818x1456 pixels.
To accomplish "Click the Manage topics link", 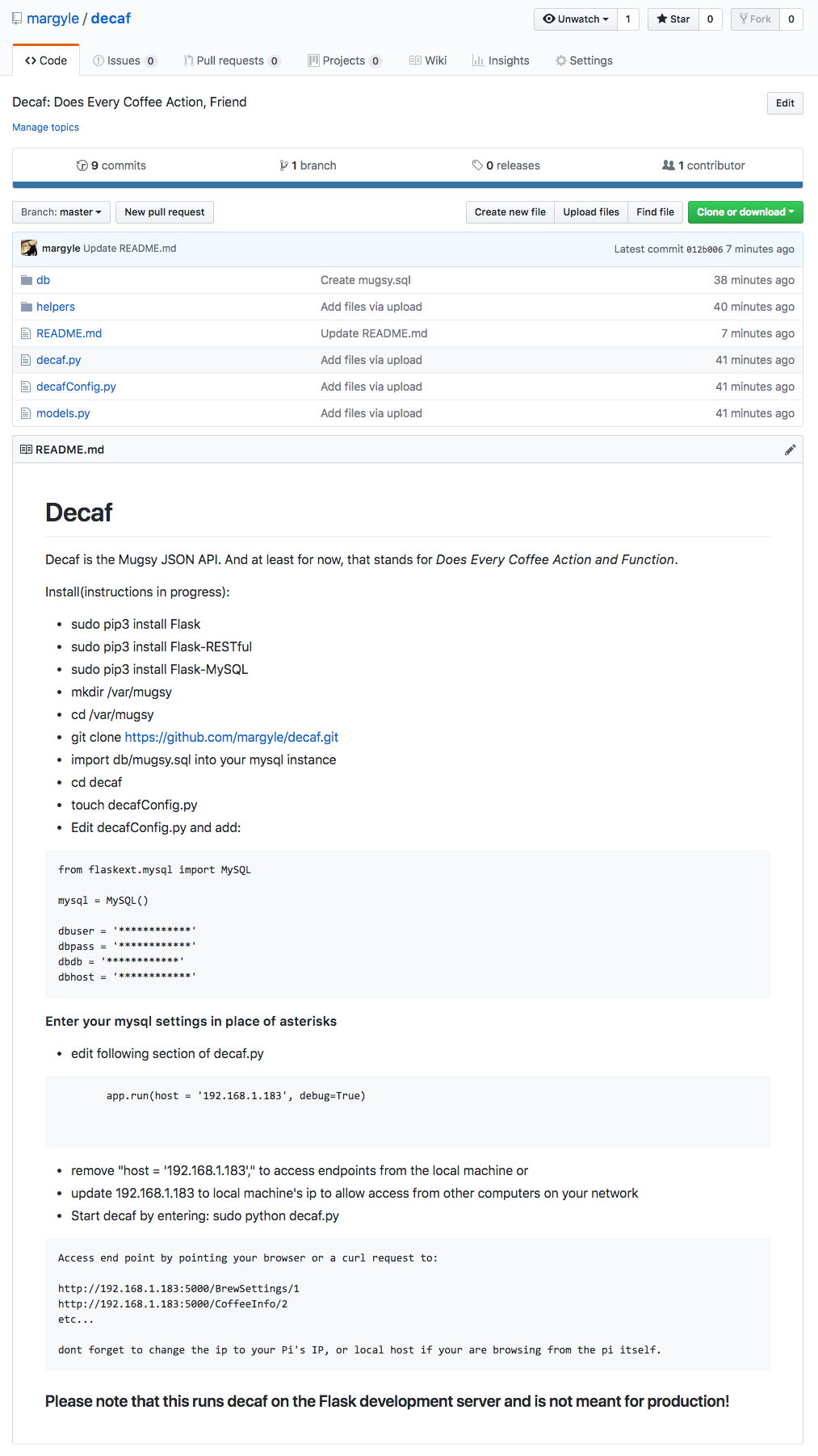I will (45, 128).
